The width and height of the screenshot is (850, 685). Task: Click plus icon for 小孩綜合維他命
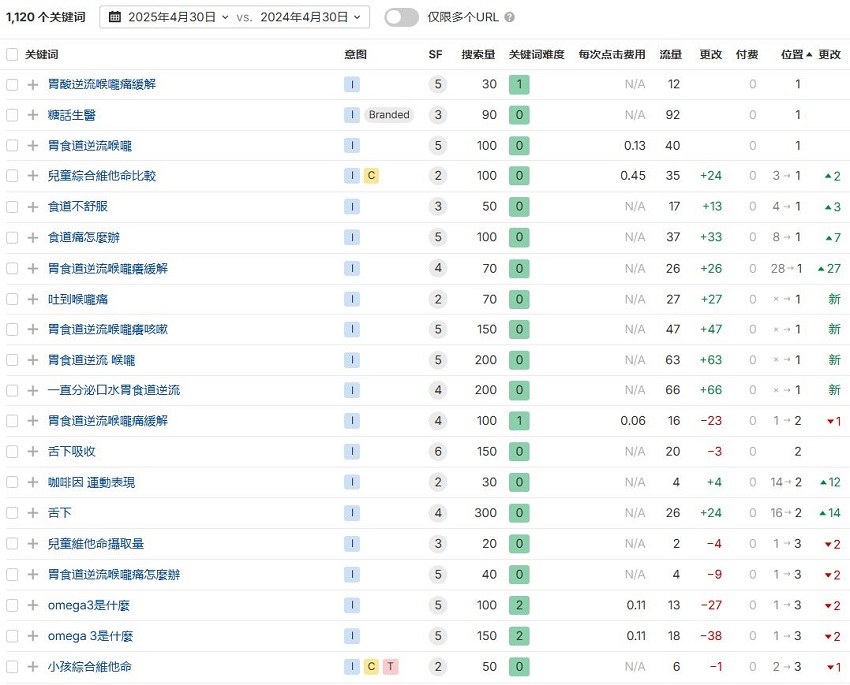tap(33, 667)
